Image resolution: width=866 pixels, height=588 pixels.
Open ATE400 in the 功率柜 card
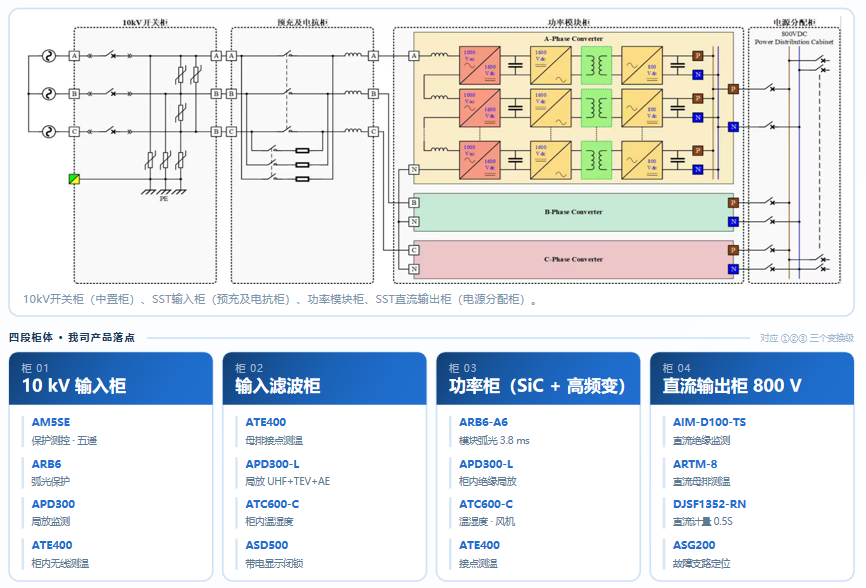point(479,545)
